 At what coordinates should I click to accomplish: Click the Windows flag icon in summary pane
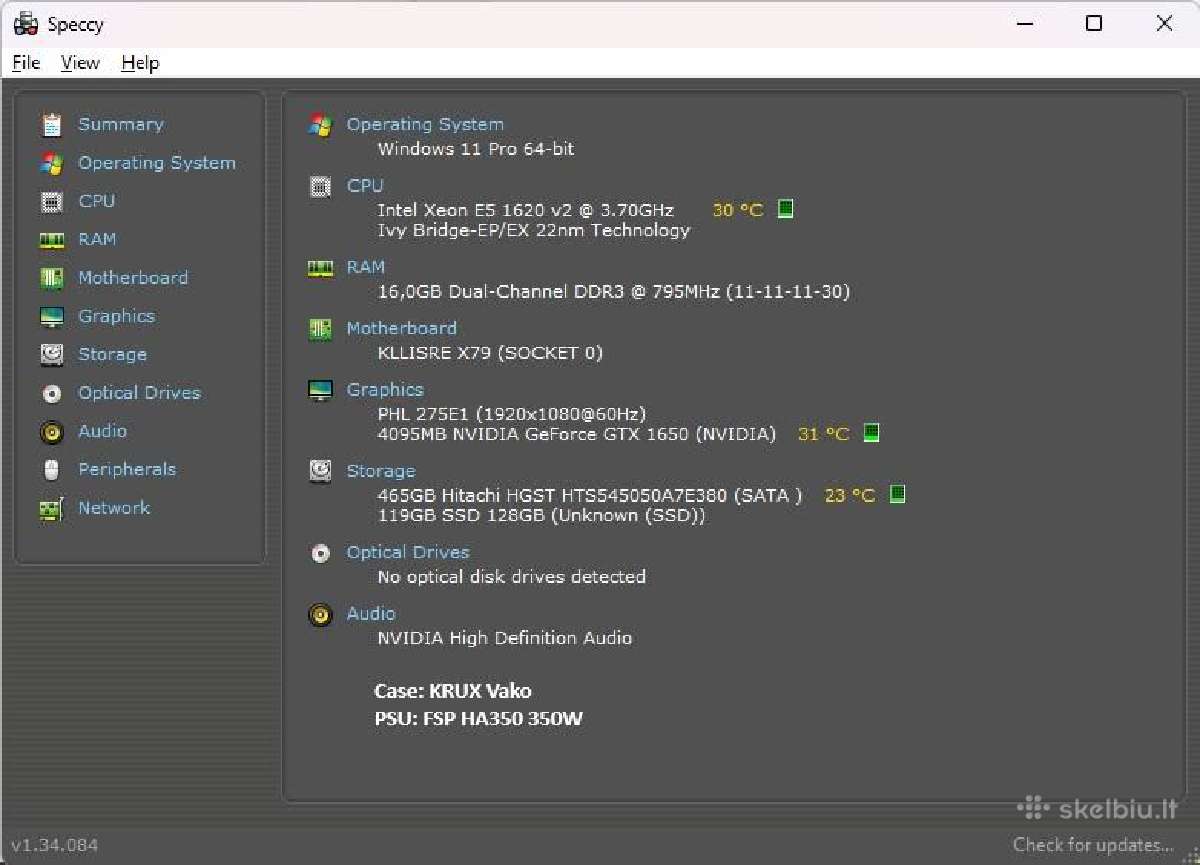pos(320,125)
